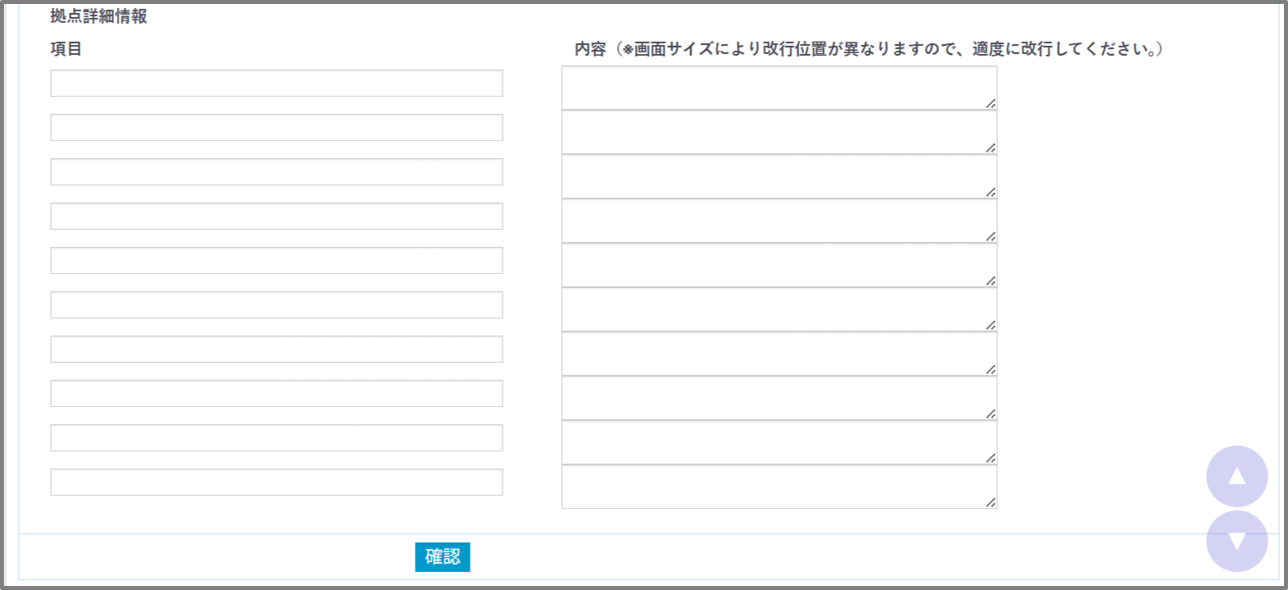Focus the tenth (last) 項目 input field
Image resolution: width=1288 pixels, height=590 pixels.
(277, 482)
